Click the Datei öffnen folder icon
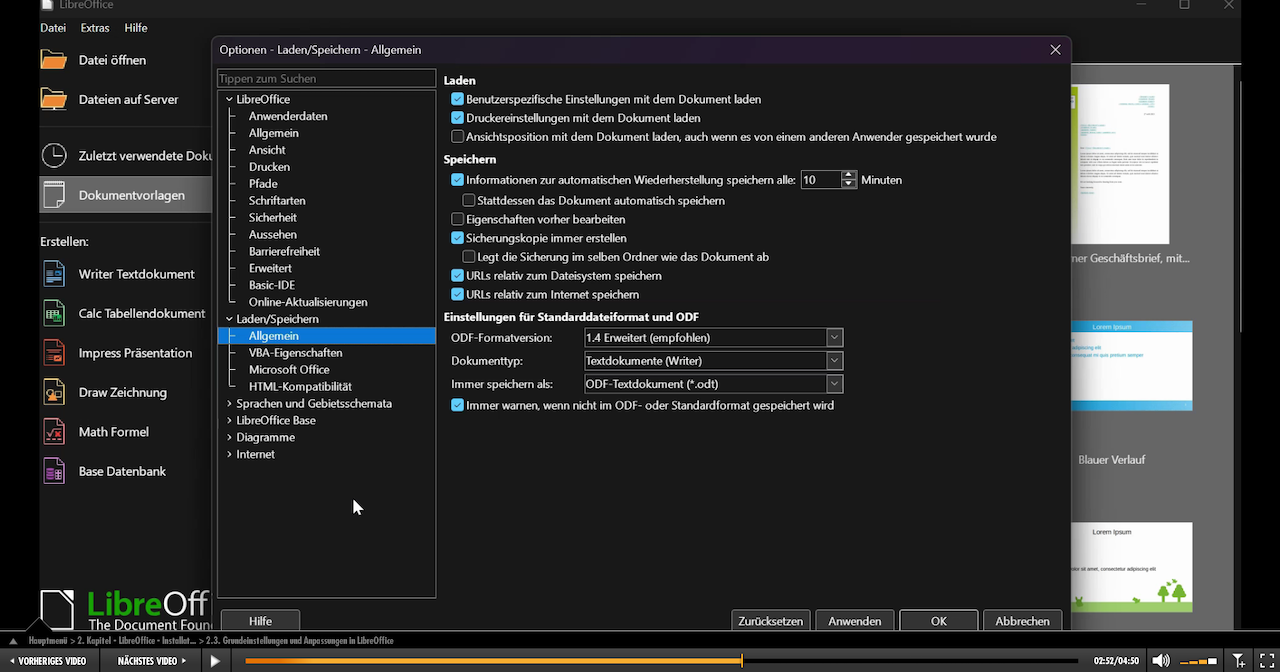The height and width of the screenshot is (672, 1280). 53,59
